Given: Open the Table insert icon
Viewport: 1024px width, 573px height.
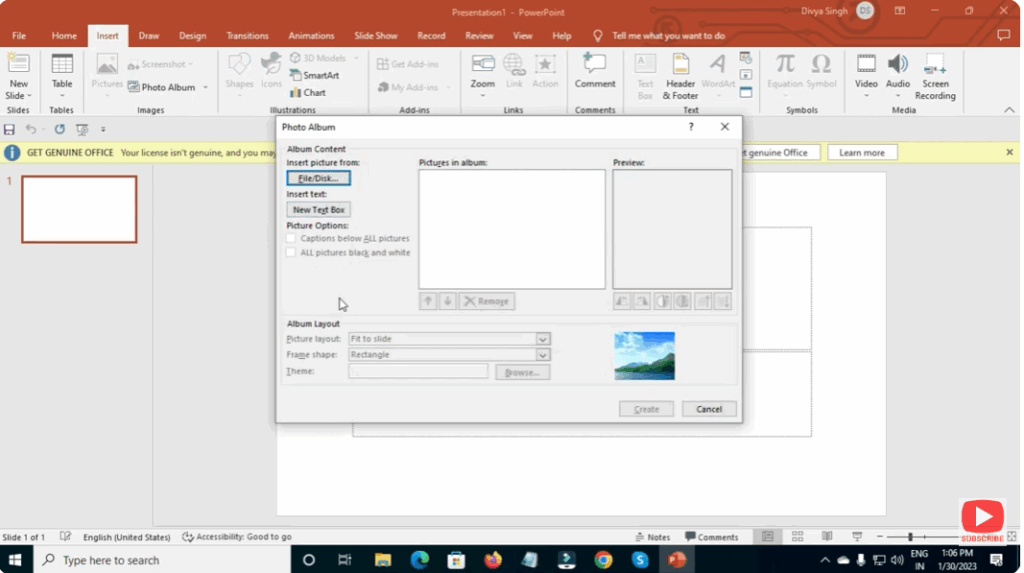Looking at the screenshot, I should pos(62,64).
